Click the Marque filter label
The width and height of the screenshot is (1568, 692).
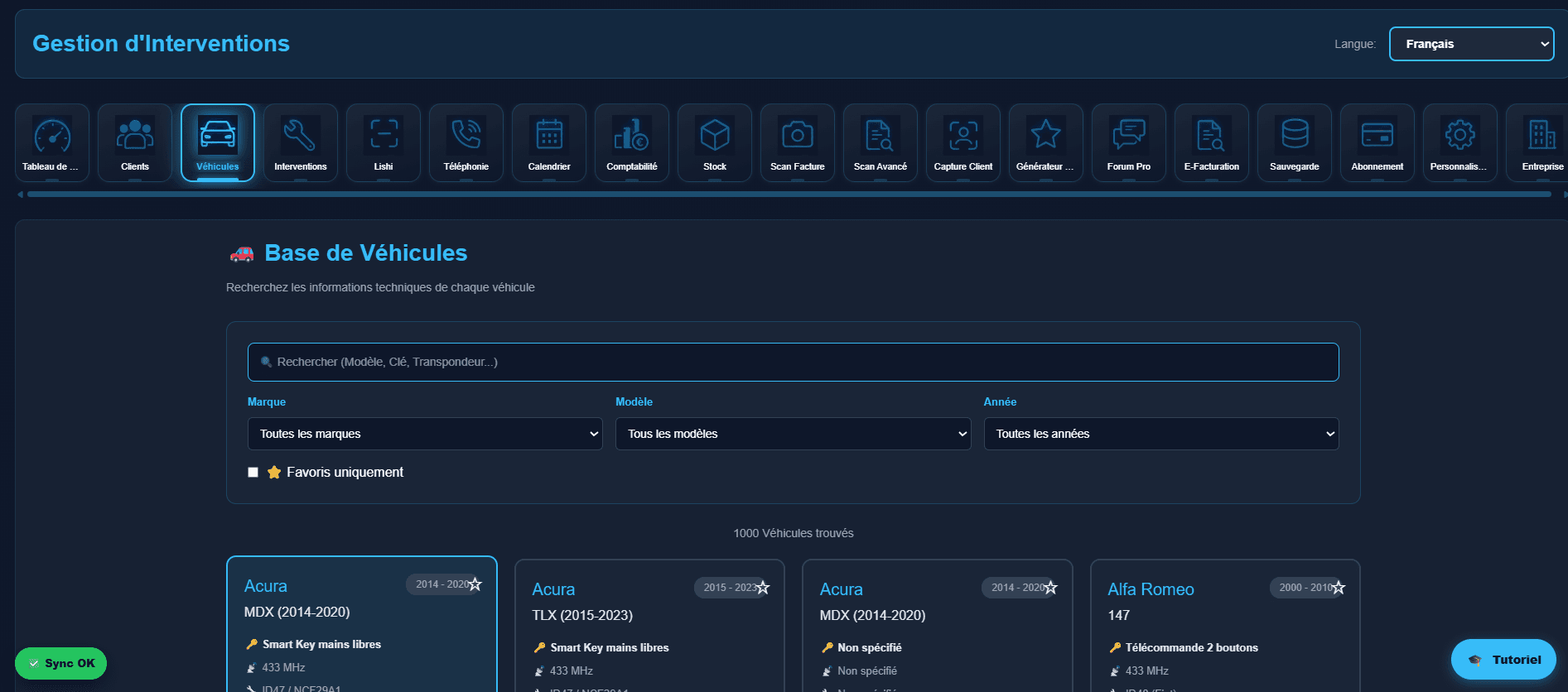pyautogui.click(x=267, y=401)
